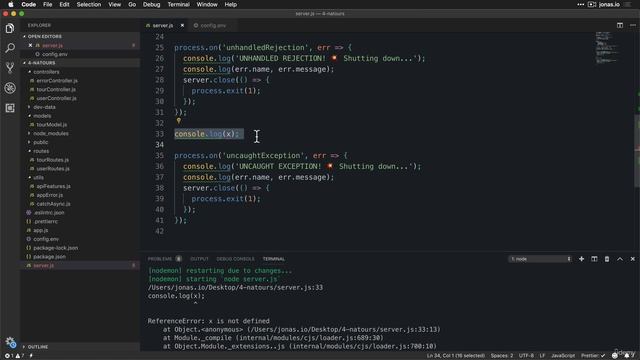
Task: Create a new terminal with plus icon
Action: (581, 259)
